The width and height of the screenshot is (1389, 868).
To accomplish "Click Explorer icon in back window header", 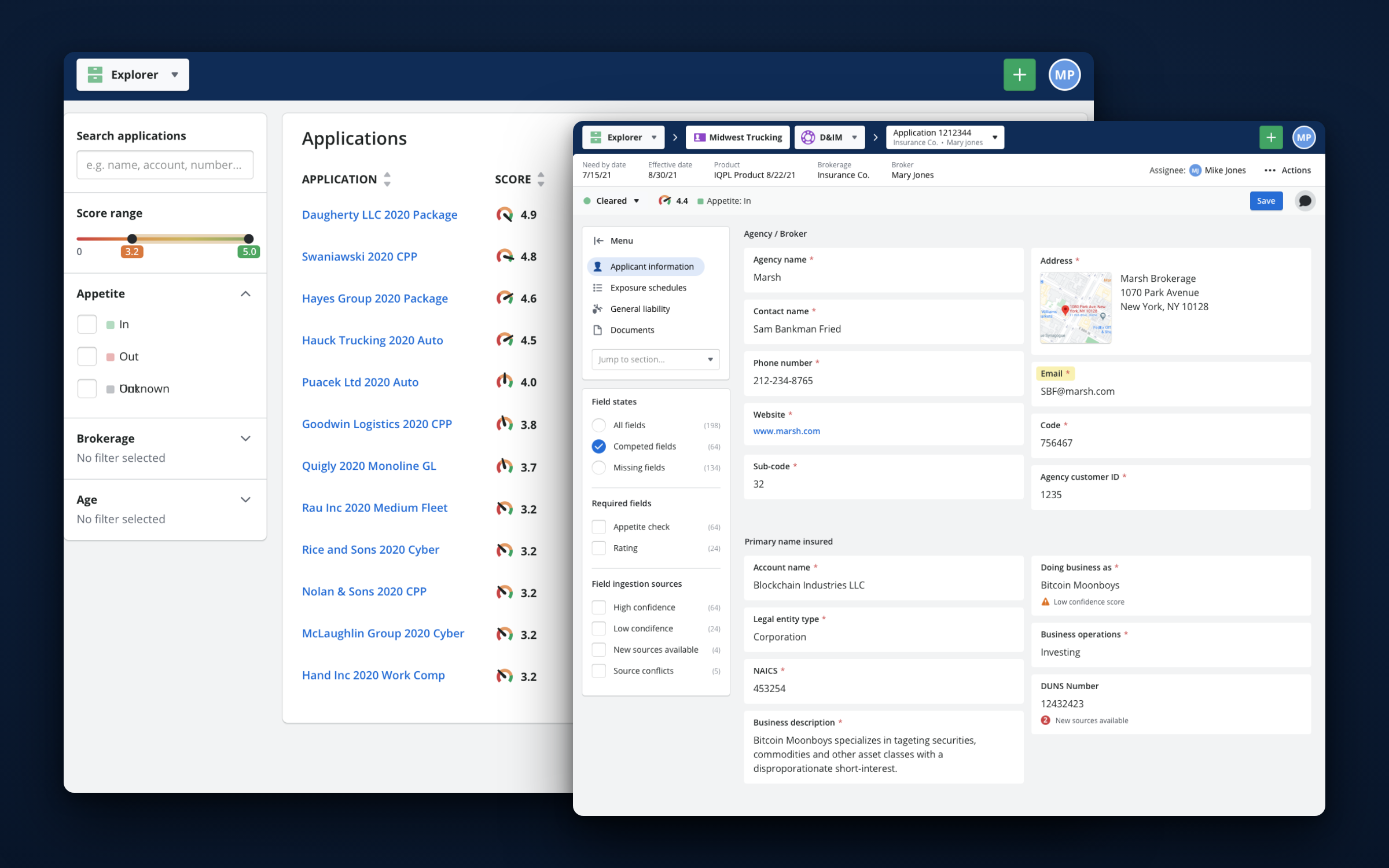I will pyautogui.click(x=95, y=75).
